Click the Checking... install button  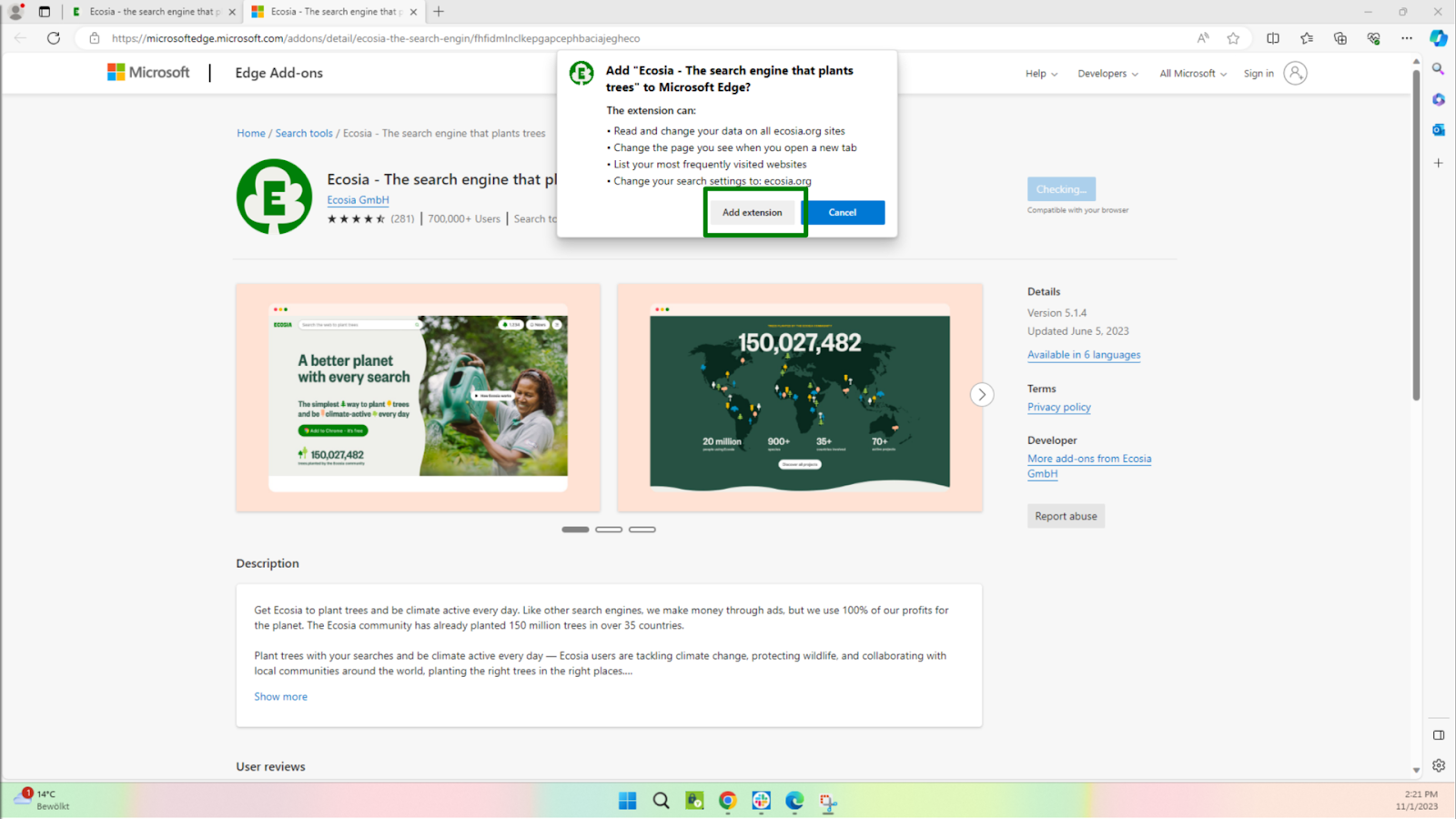tap(1061, 189)
